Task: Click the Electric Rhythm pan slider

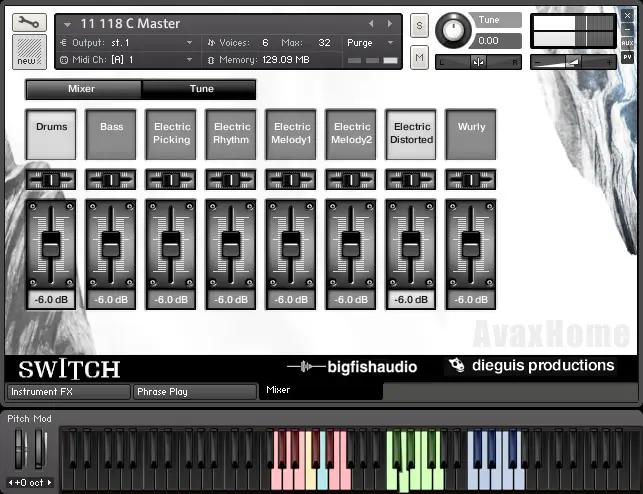Action: [231, 180]
